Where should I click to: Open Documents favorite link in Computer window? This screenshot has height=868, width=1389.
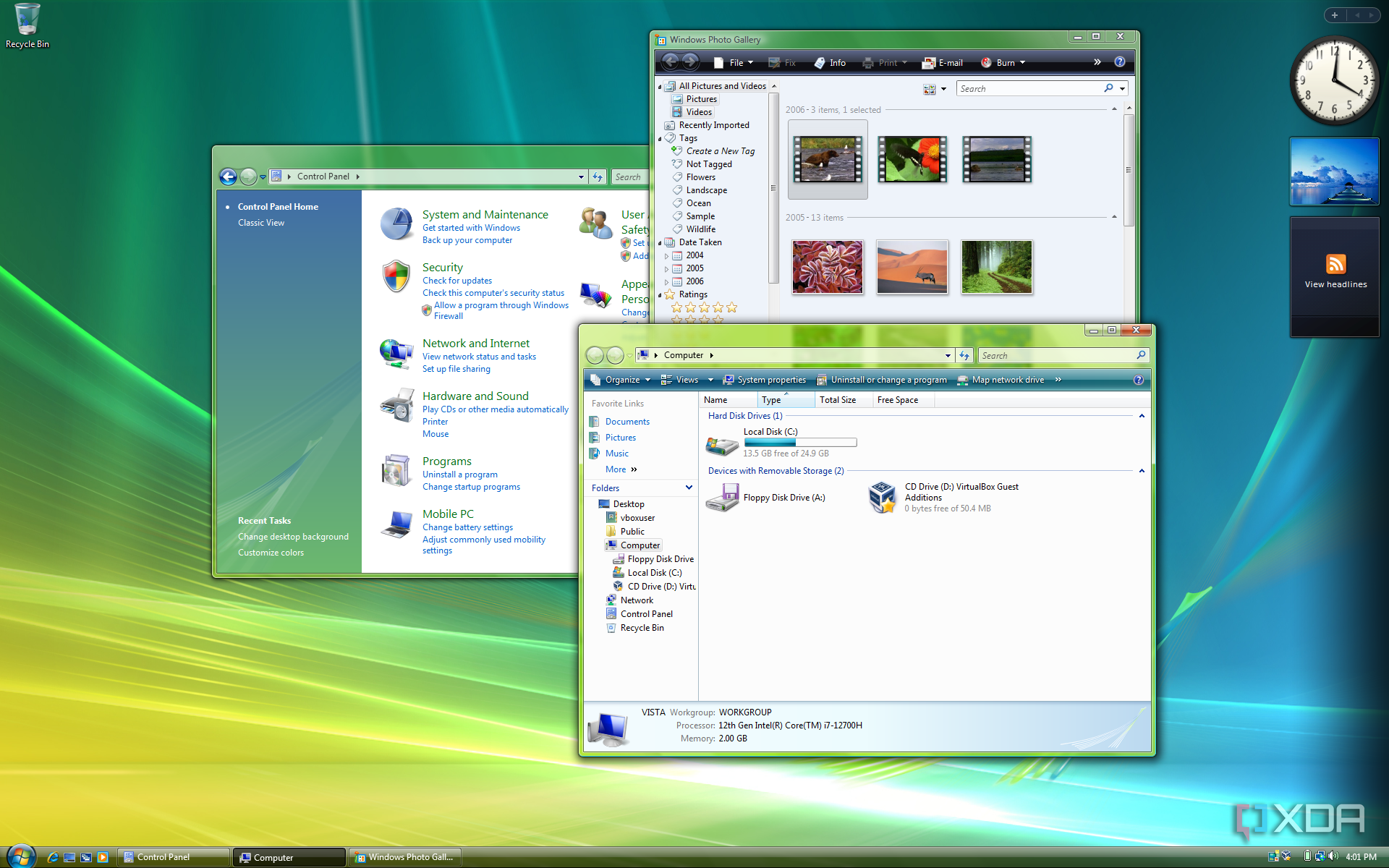[627, 422]
